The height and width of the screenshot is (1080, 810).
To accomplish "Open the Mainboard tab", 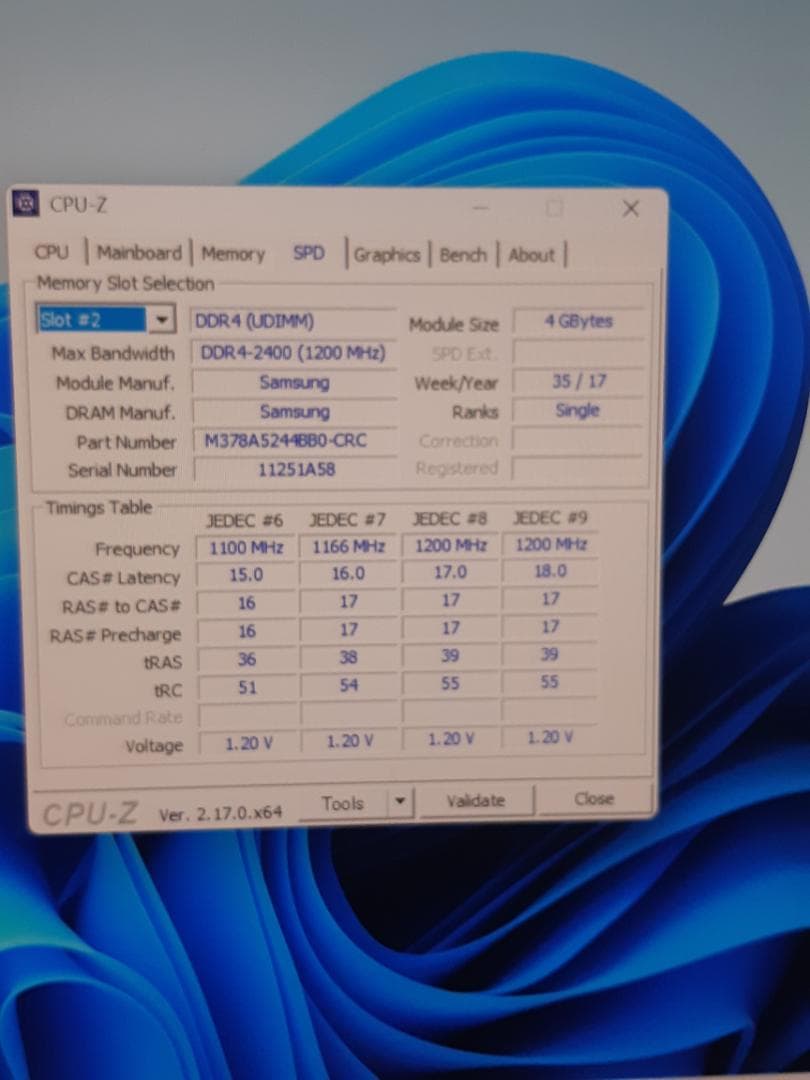I will pyautogui.click(x=137, y=253).
